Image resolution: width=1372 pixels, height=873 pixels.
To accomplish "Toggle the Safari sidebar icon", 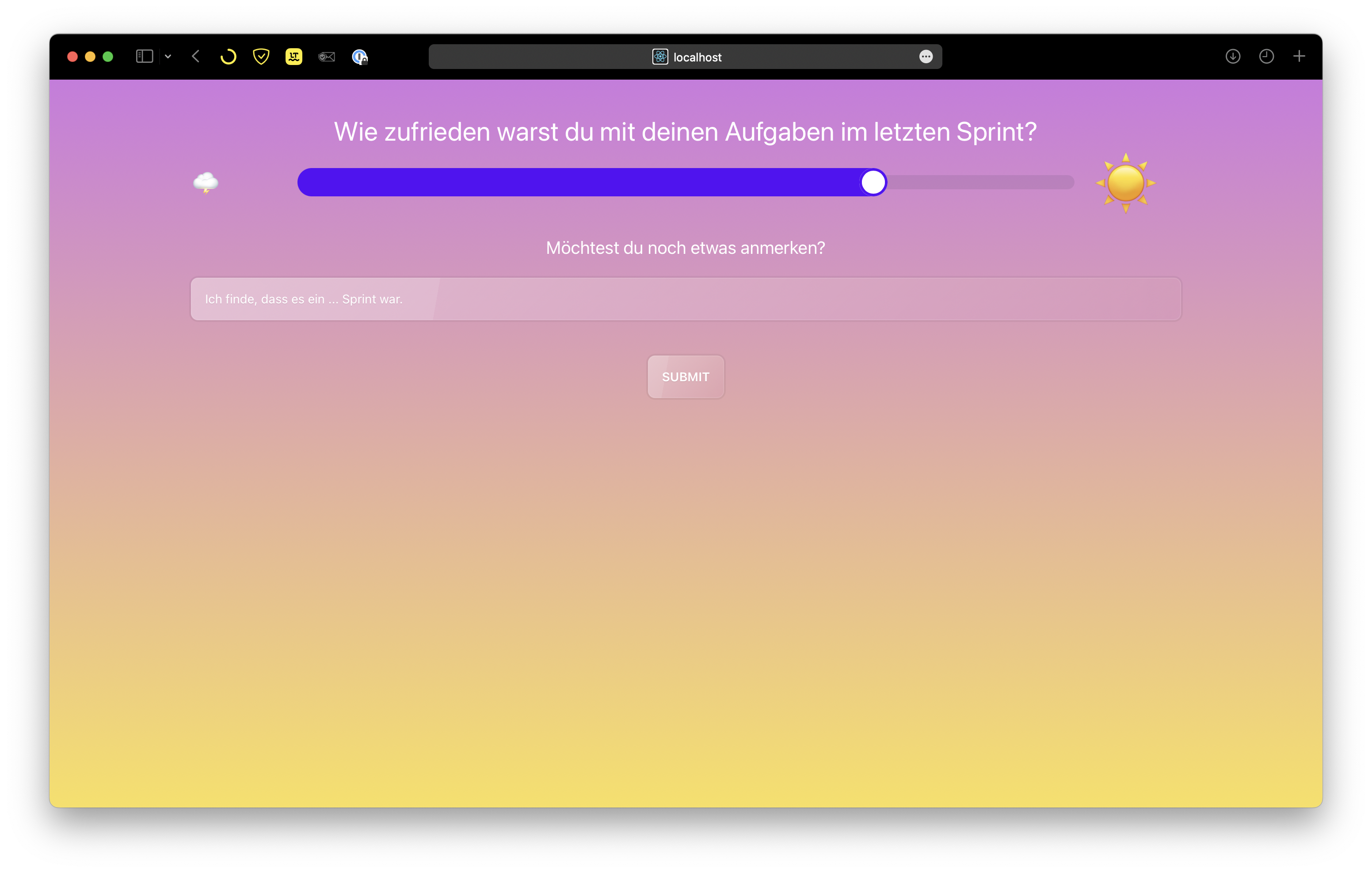I will (144, 57).
